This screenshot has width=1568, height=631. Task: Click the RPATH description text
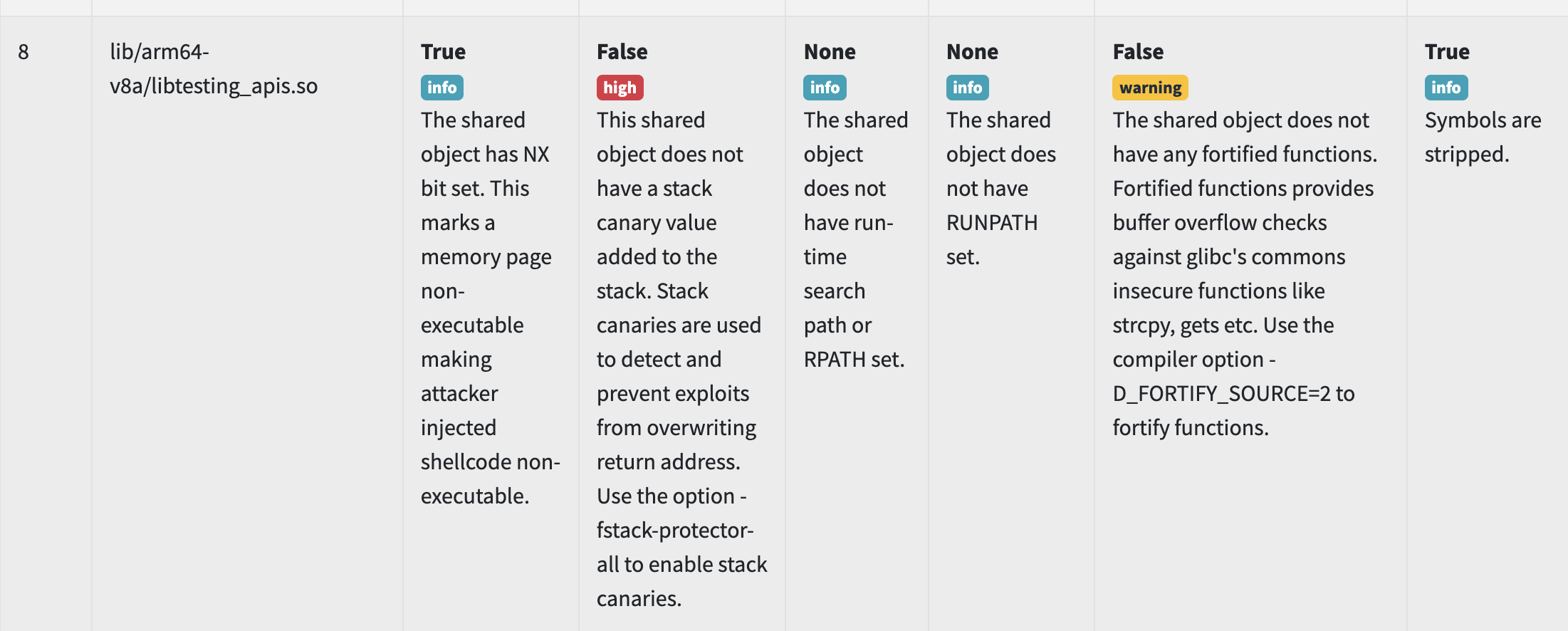pyautogui.click(x=856, y=239)
